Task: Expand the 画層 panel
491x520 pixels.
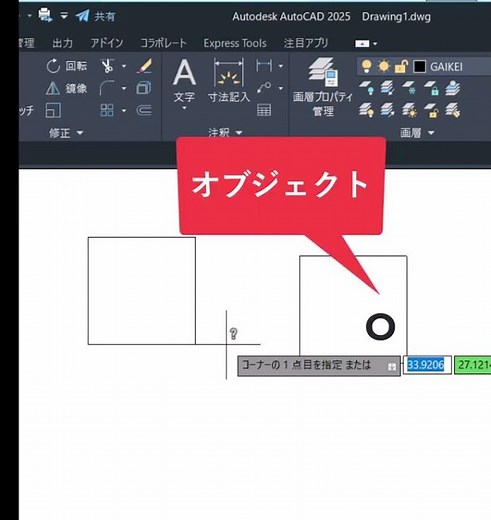Action: point(417,133)
